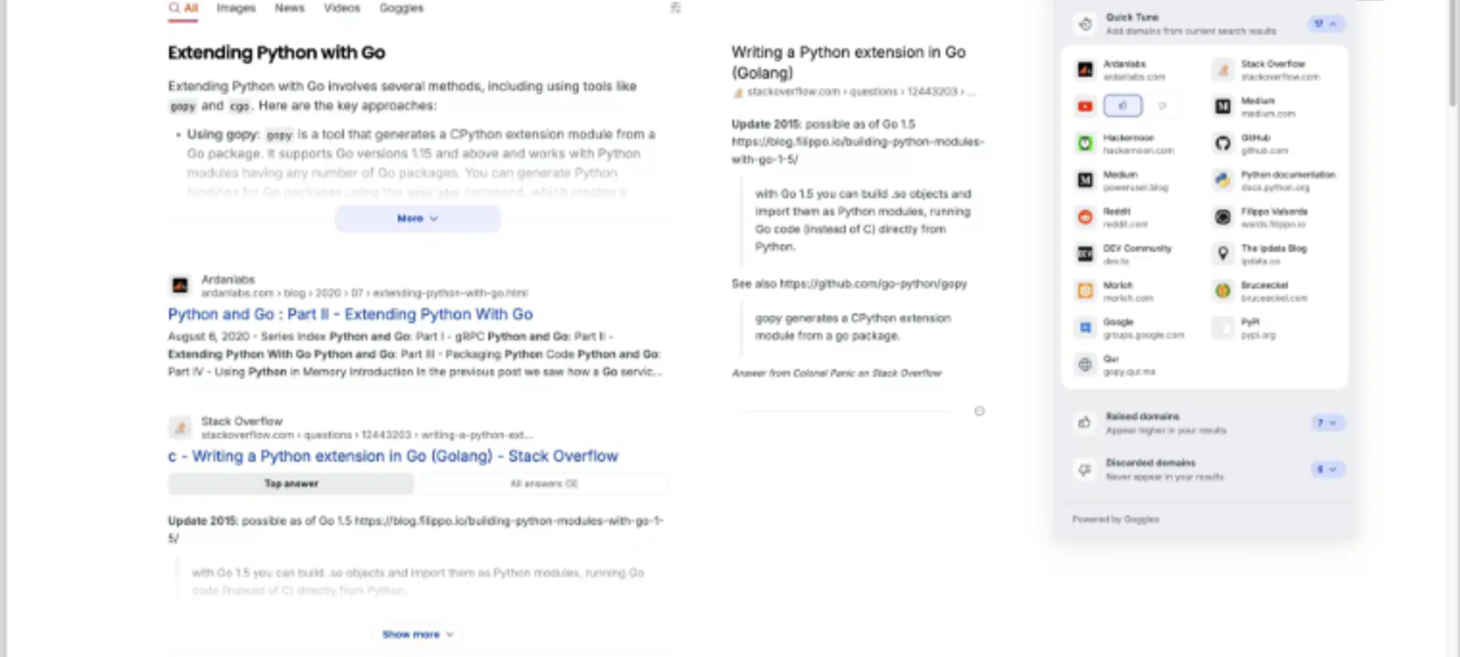The width and height of the screenshot is (1460, 657).
Task: Click the Python documentation icon
Action: pyautogui.click(x=1222, y=180)
